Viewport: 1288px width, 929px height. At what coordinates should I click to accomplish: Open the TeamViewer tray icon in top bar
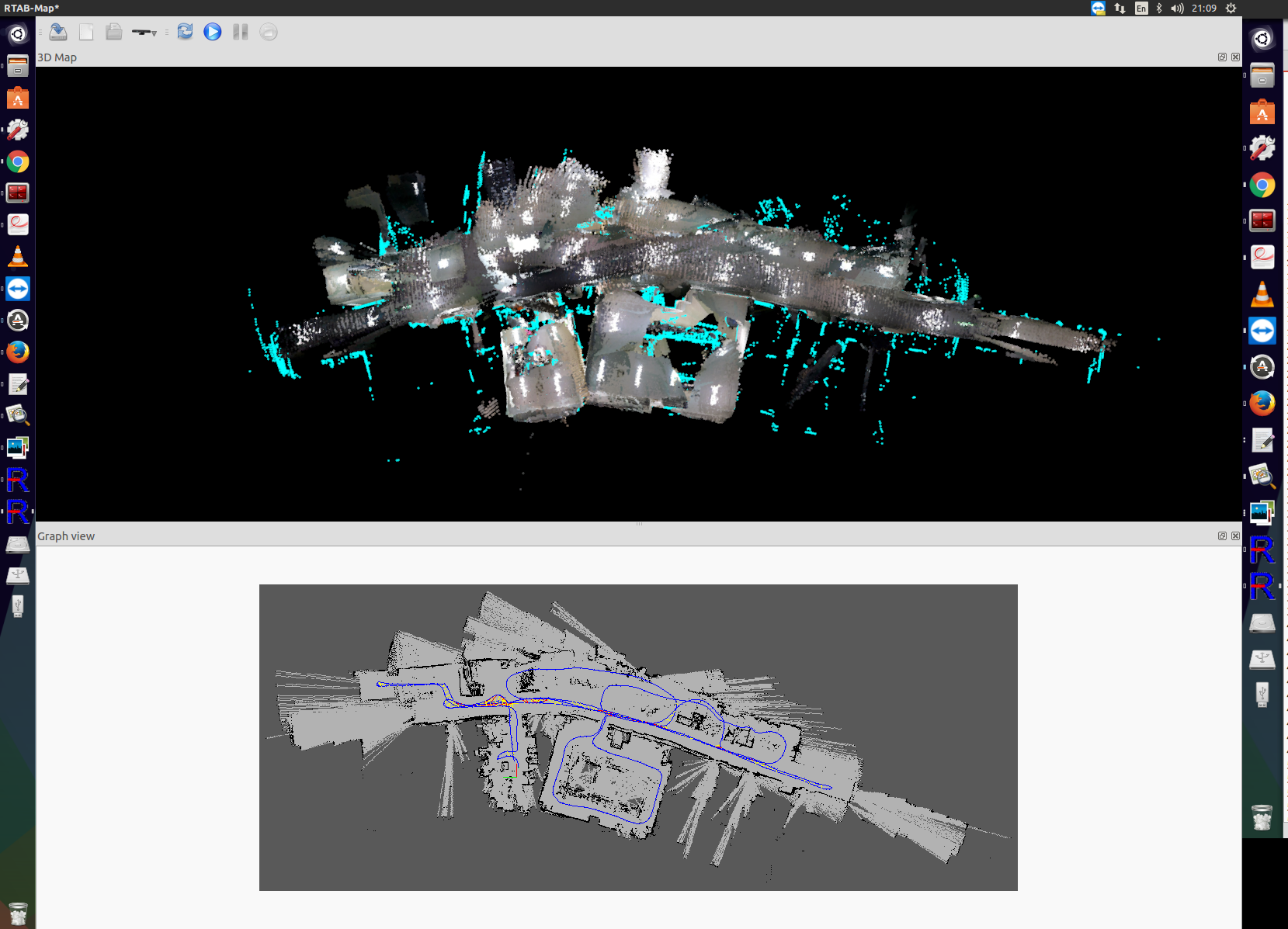(1098, 9)
